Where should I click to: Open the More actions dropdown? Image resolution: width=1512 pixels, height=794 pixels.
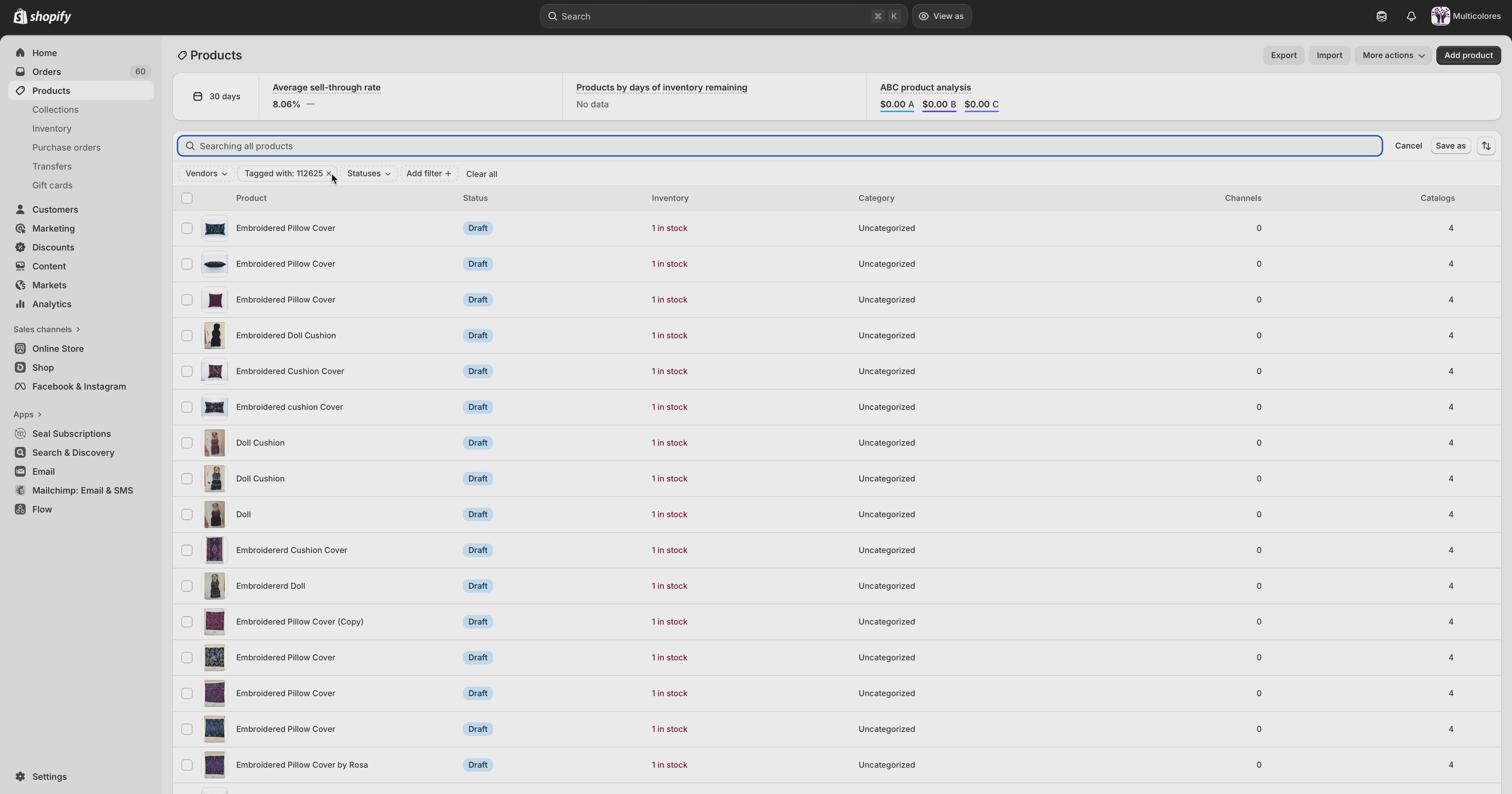1392,55
